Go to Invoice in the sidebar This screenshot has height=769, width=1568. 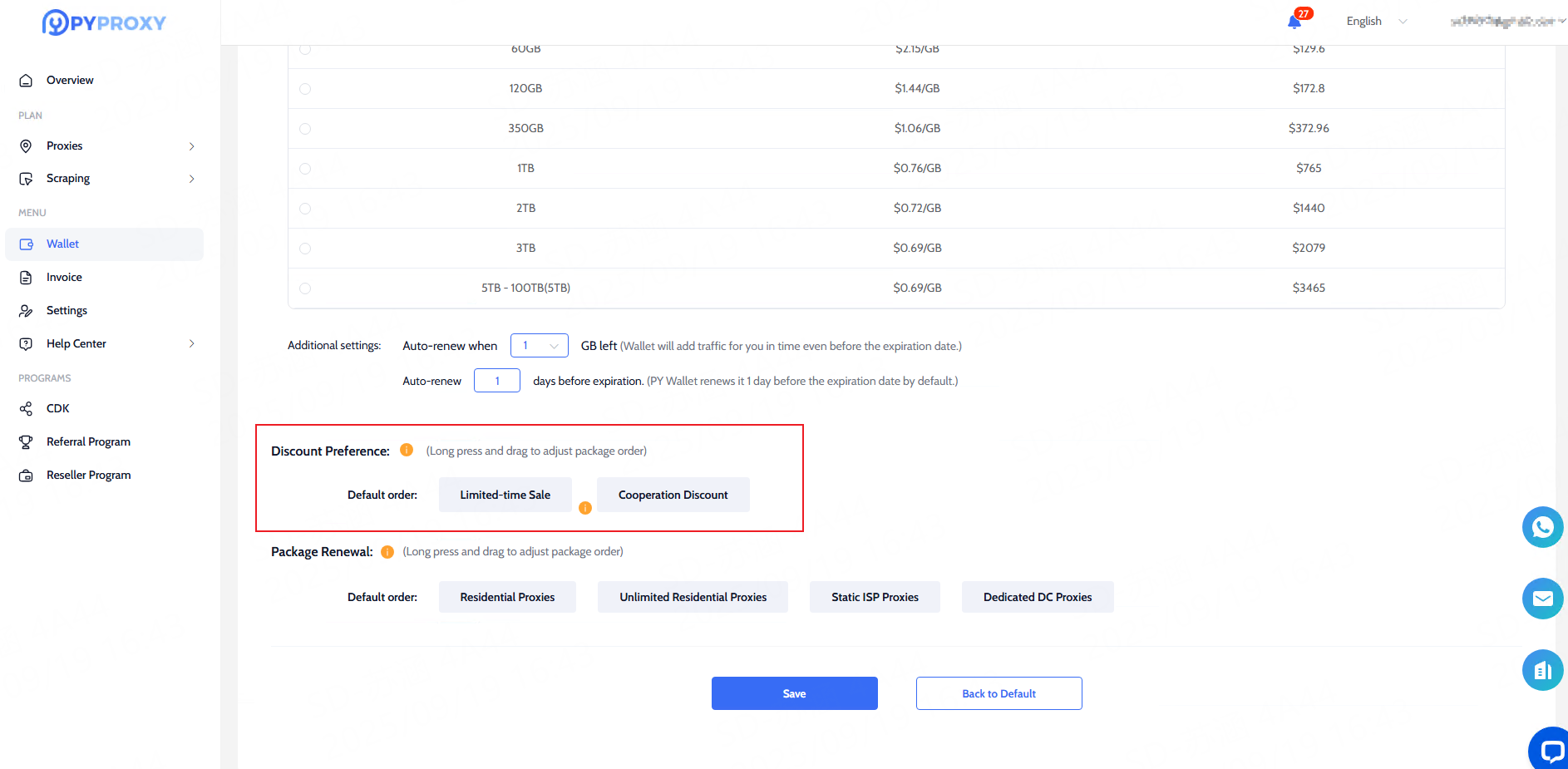click(64, 278)
